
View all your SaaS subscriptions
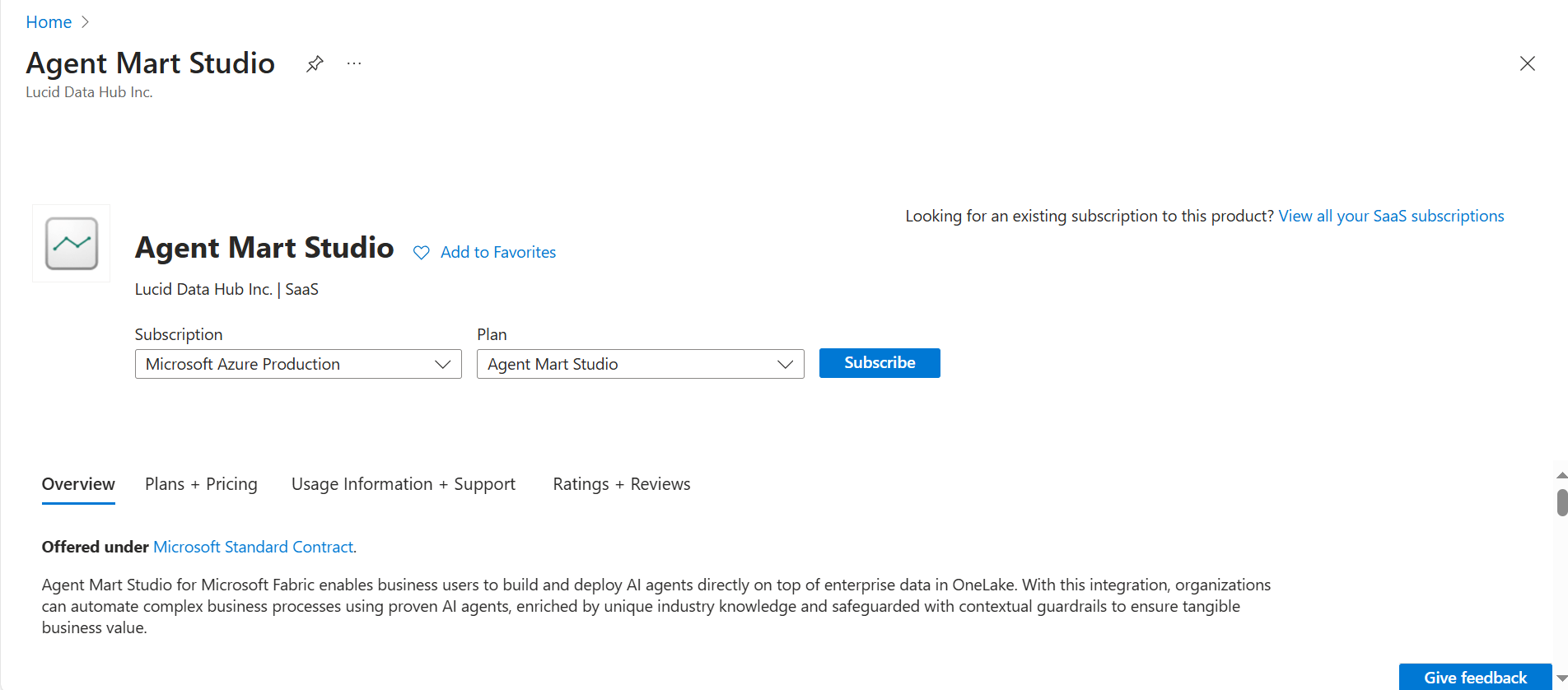point(1391,216)
